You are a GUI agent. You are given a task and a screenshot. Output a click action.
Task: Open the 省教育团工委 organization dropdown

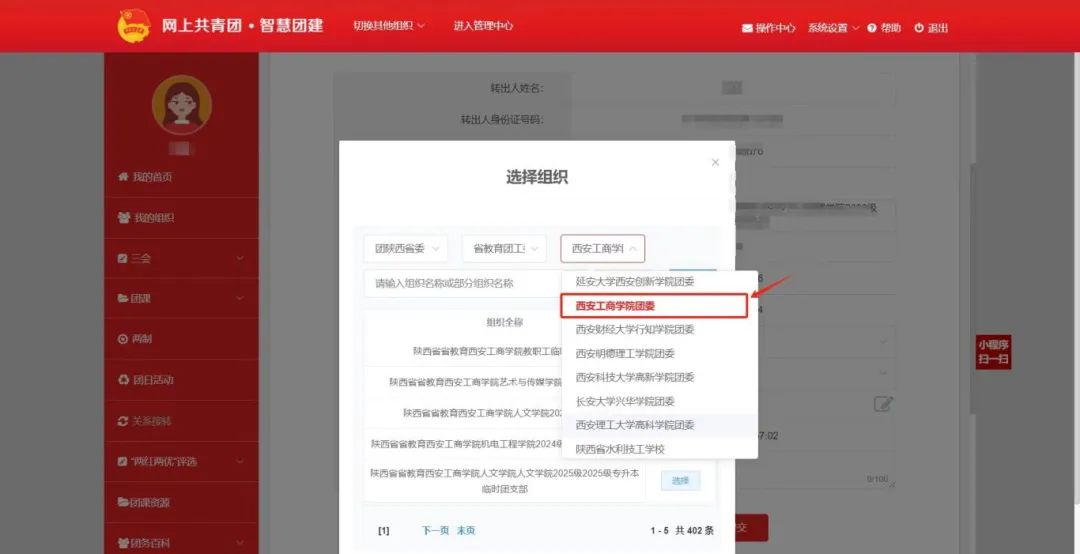(x=504, y=249)
